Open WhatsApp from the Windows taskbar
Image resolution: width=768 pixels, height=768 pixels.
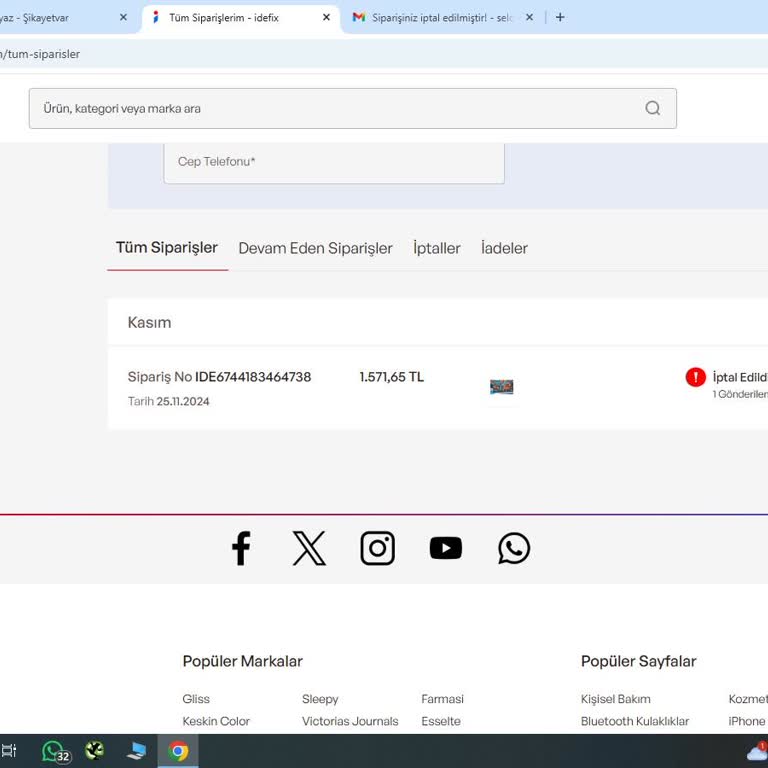point(53,751)
